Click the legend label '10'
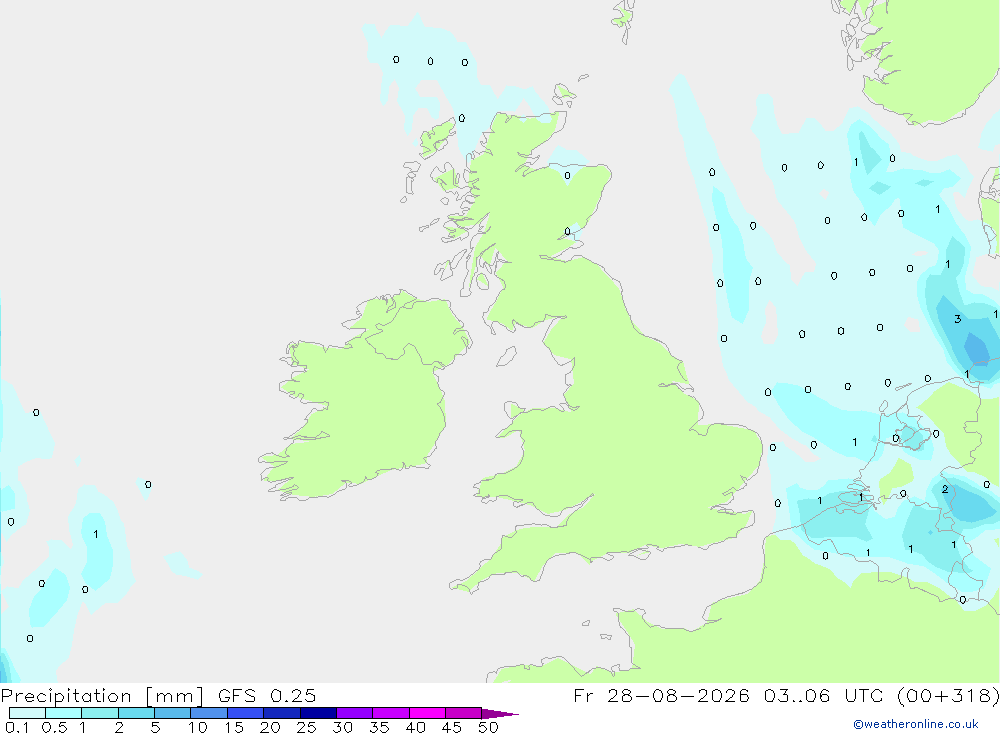This screenshot has width=1000, height=733. point(198,727)
